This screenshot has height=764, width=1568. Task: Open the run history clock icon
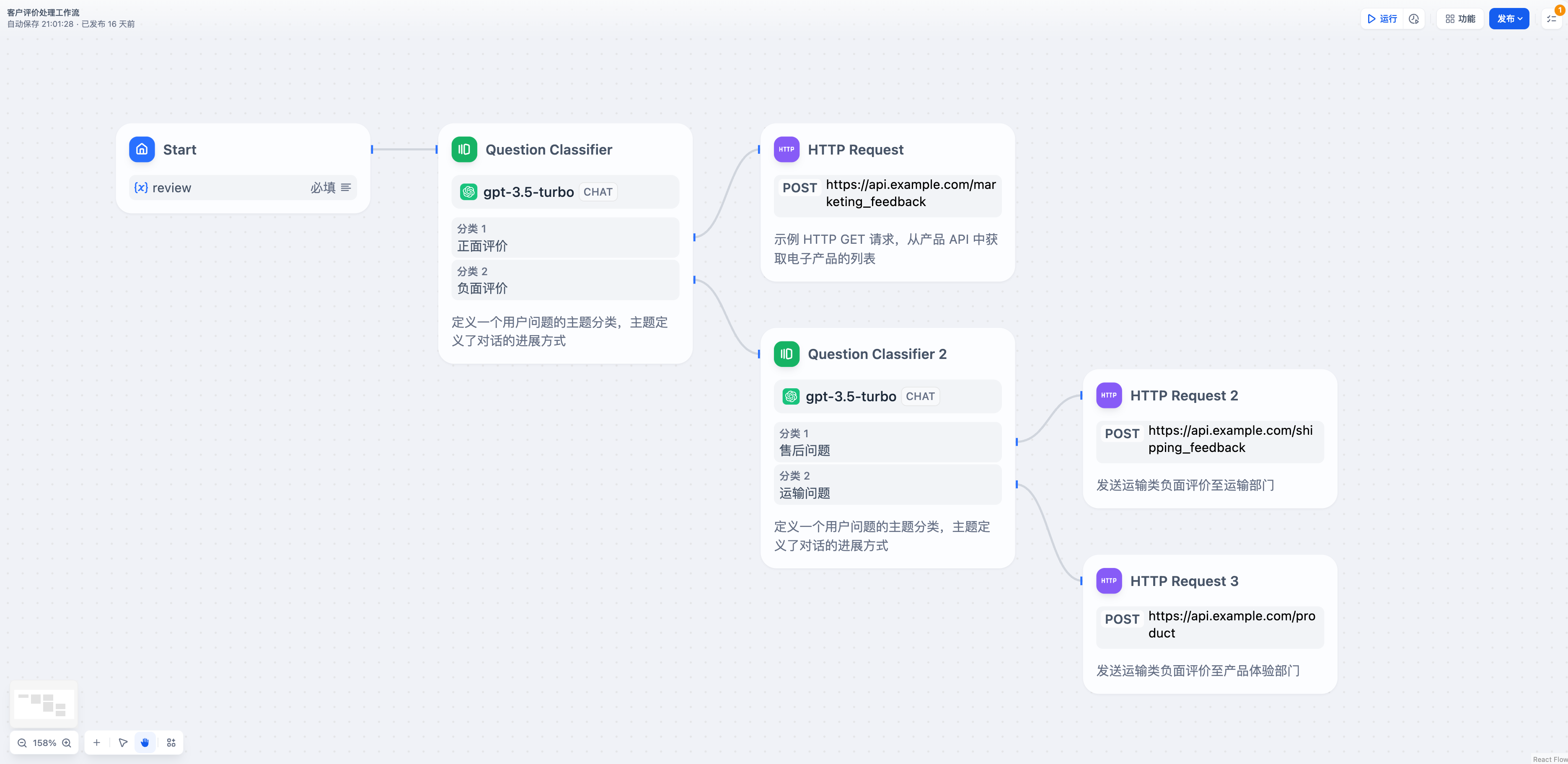tap(1413, 19)
